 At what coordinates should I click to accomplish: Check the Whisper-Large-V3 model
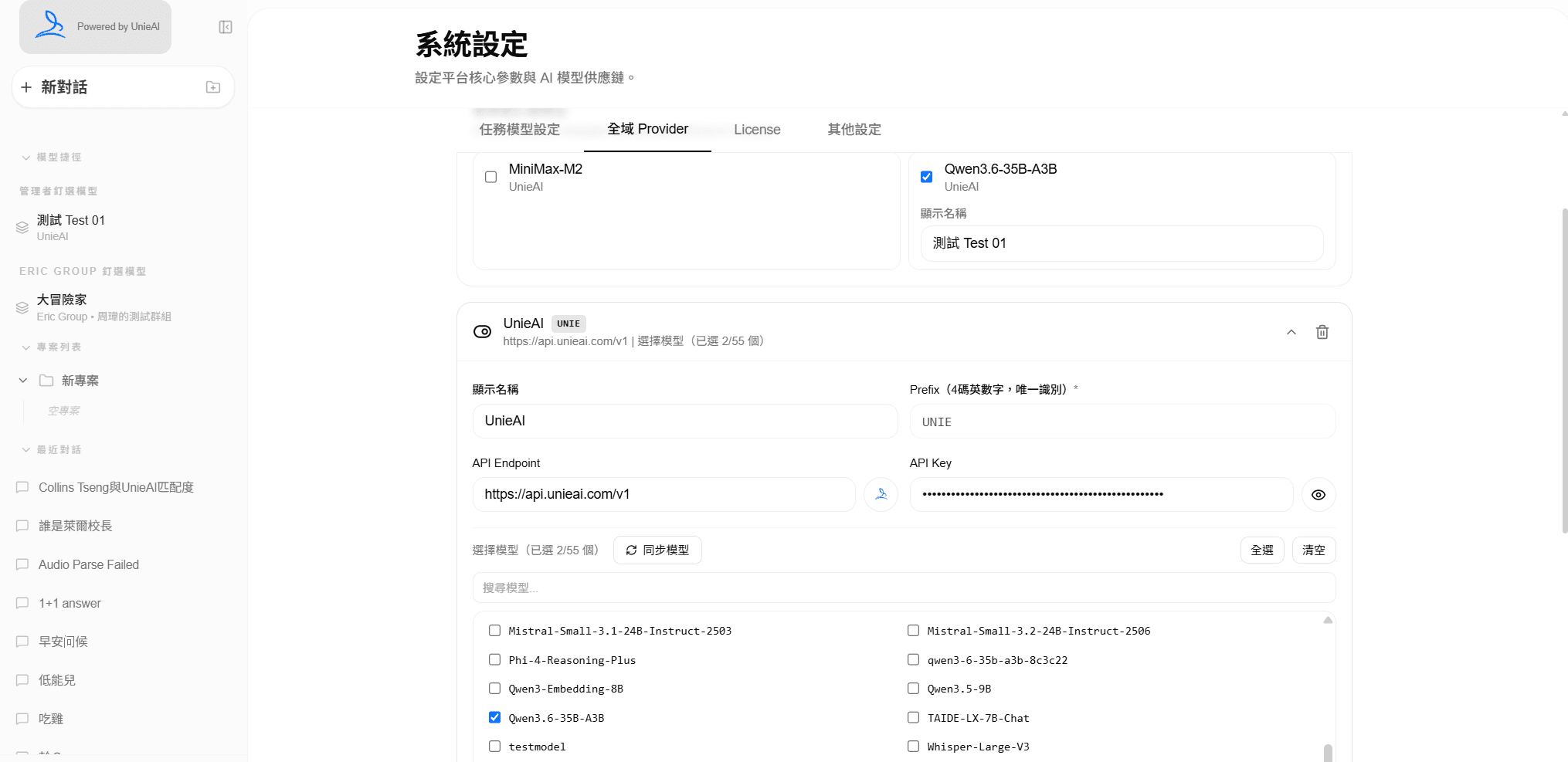click(x=913, y=747)
